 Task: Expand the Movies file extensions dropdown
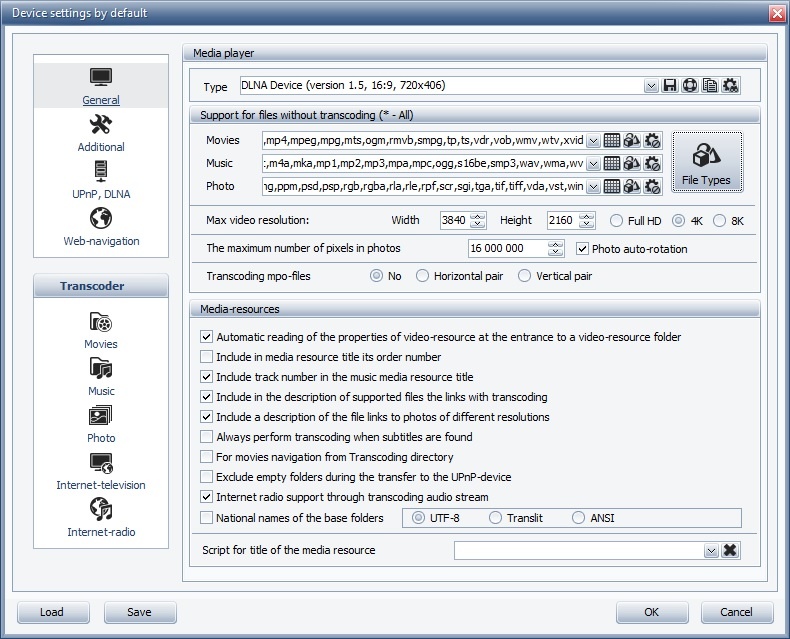click(x=594, y=141)
